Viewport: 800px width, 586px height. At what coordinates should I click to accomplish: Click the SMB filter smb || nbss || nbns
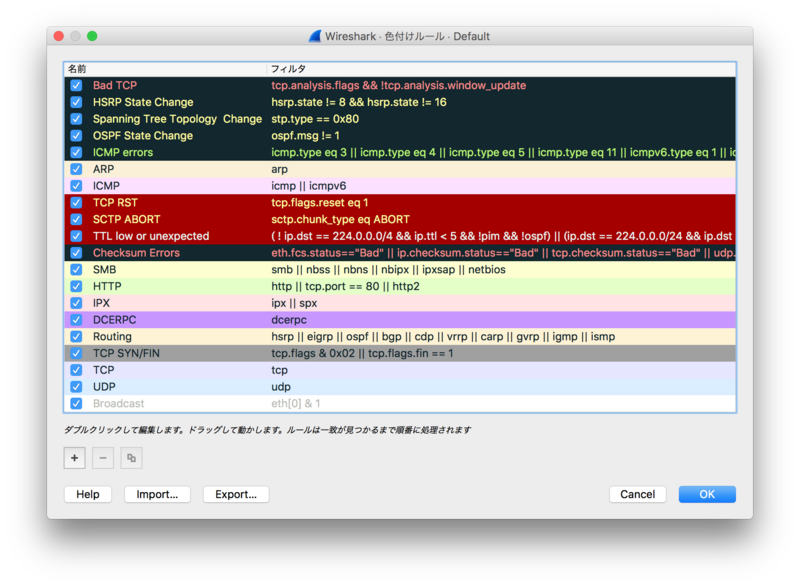pos(388,269)
